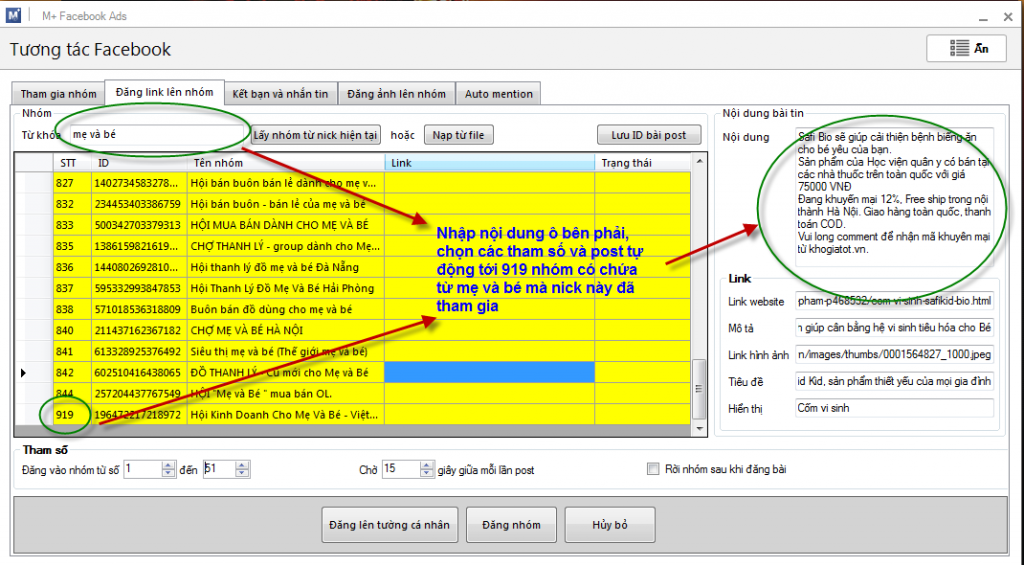Click the Tiêu đề field
1024x565 pixels.
[894, 381]
